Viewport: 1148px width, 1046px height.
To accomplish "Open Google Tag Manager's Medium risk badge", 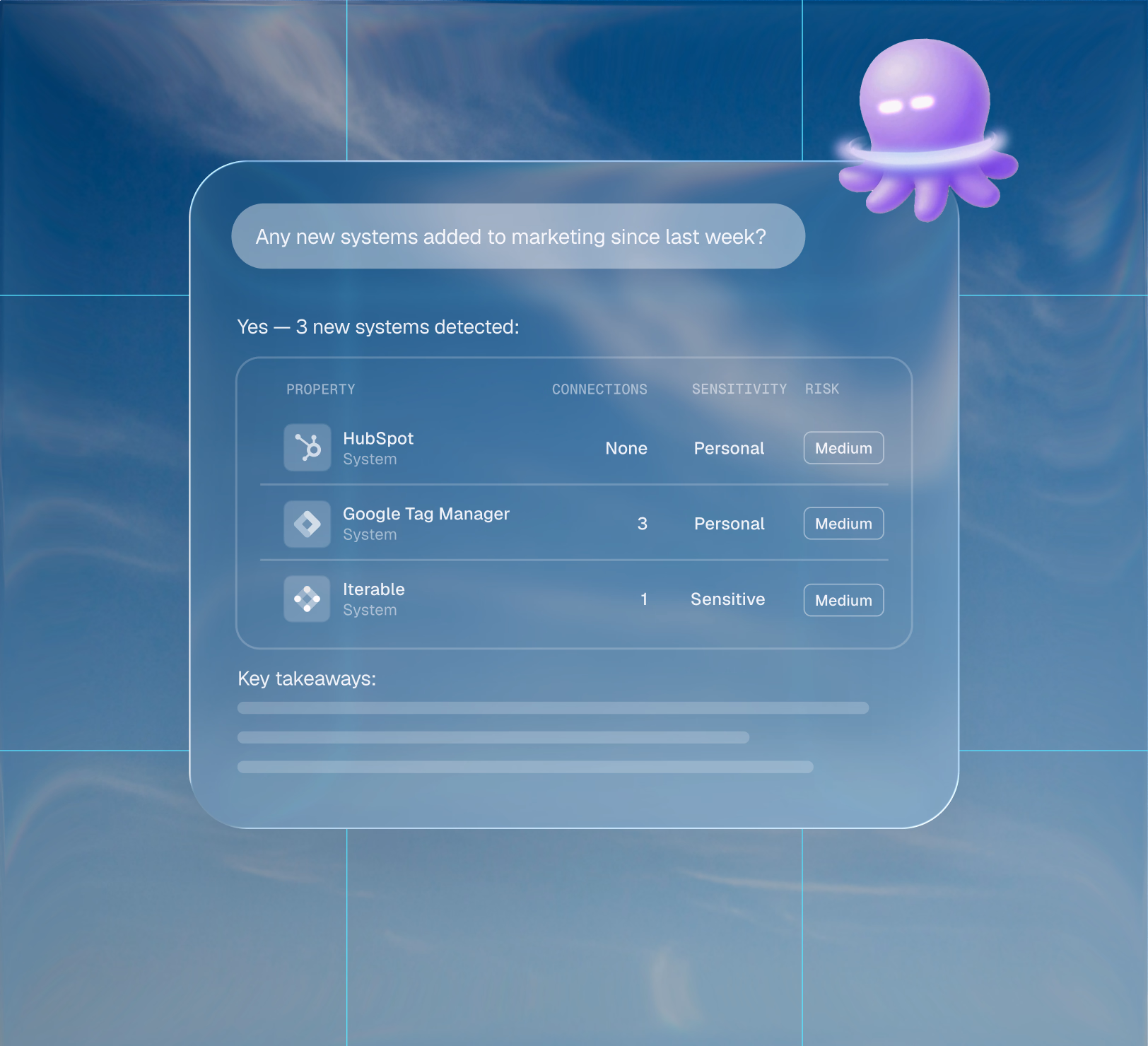I will click(843, 524).
